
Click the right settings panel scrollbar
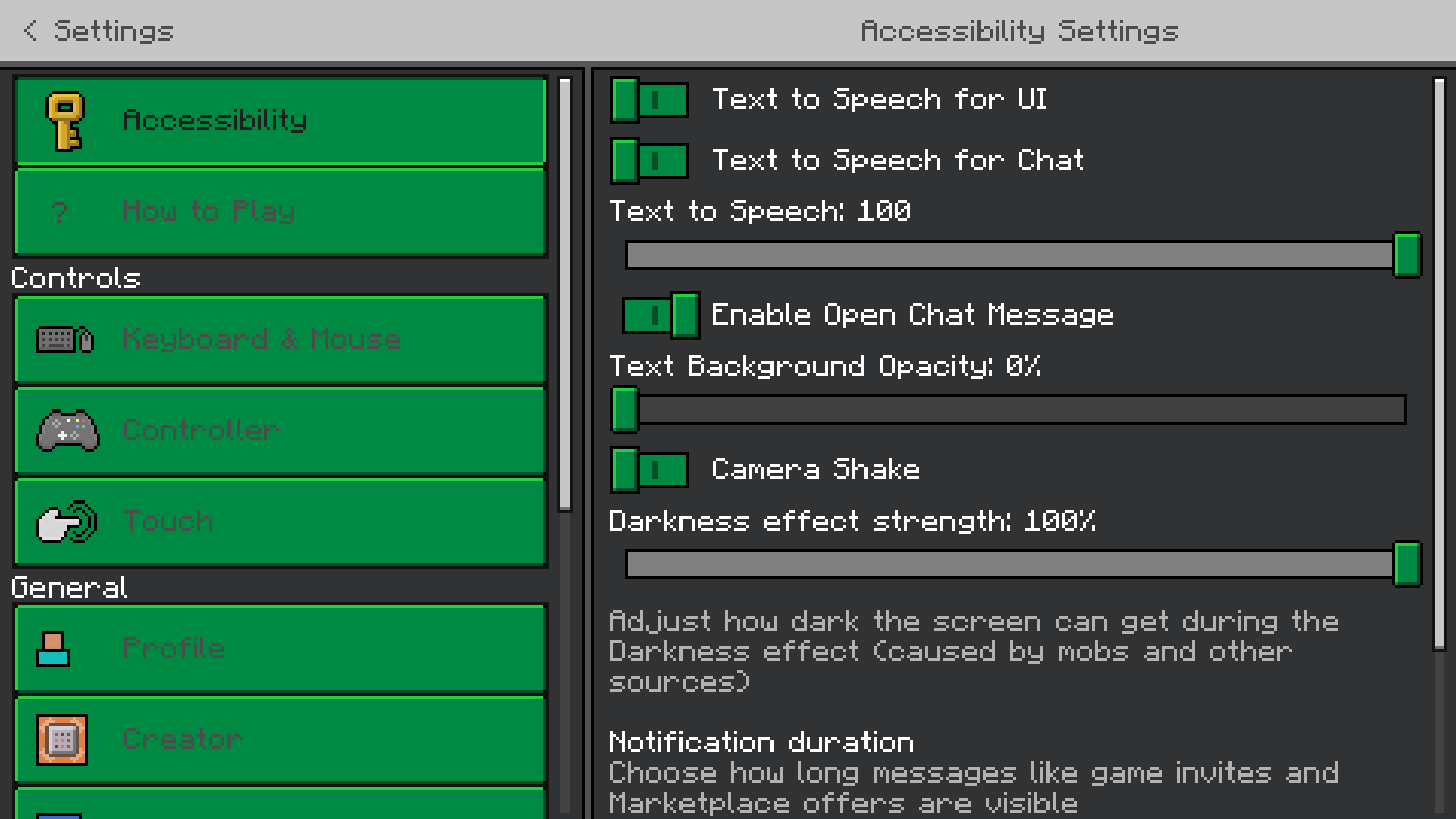pyautogui.click(x=1439, y=364)
